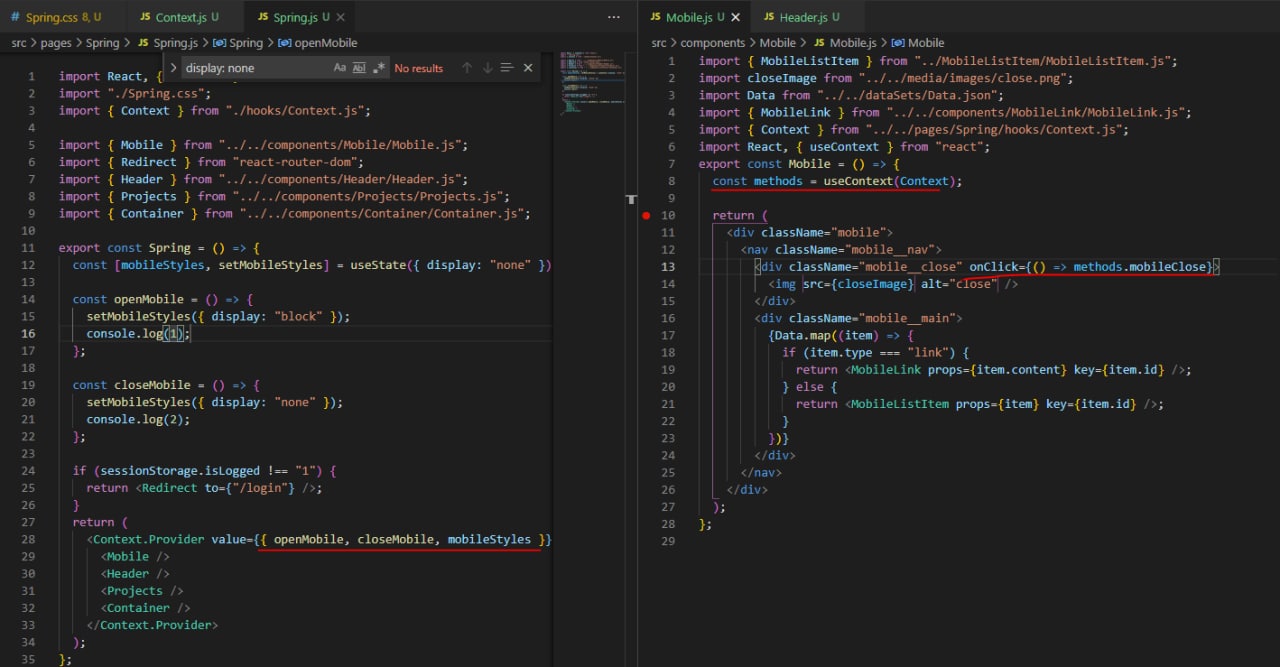
Task: Switch to the Context.js tab
Action: click(x=176, y=17)
